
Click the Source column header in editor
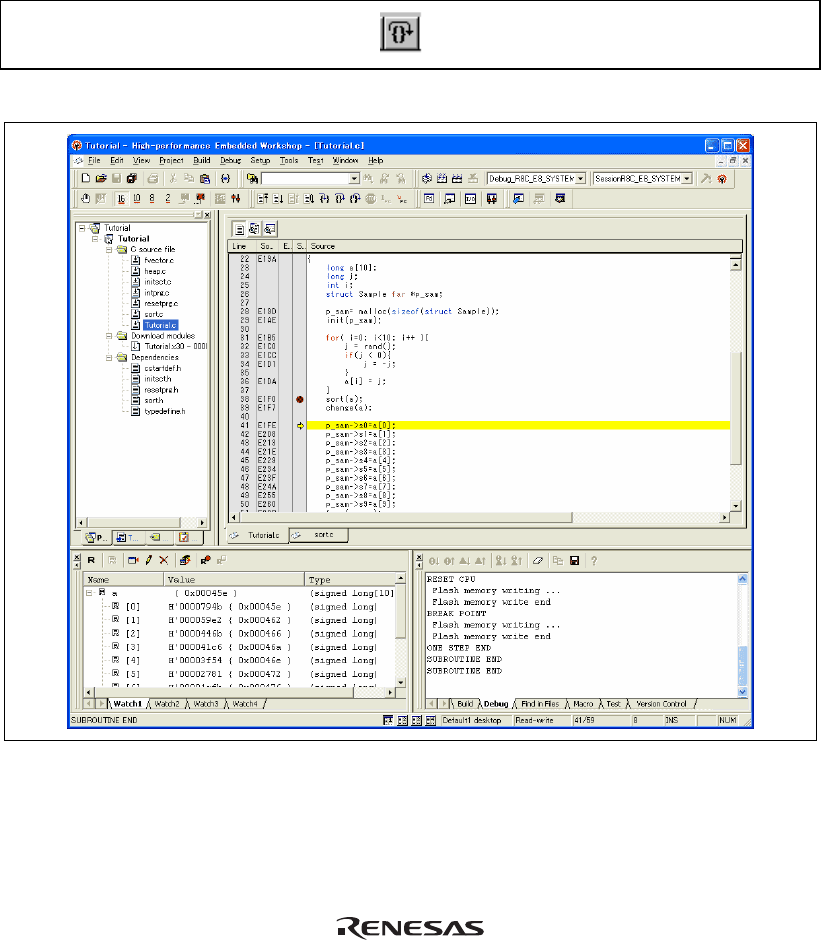coord(525,246)
